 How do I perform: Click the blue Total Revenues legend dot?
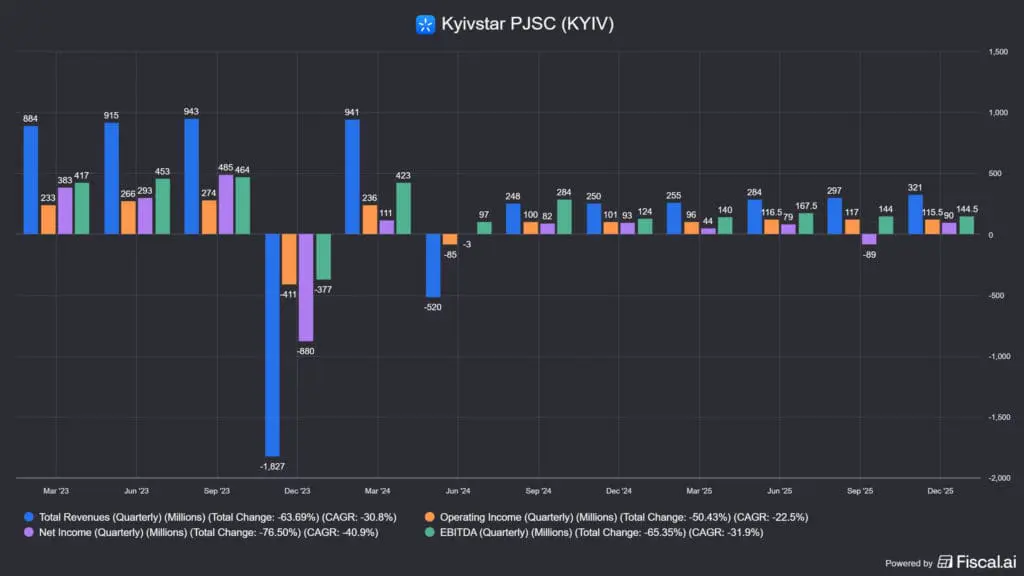pyautogui.click(x=29, y=517)
